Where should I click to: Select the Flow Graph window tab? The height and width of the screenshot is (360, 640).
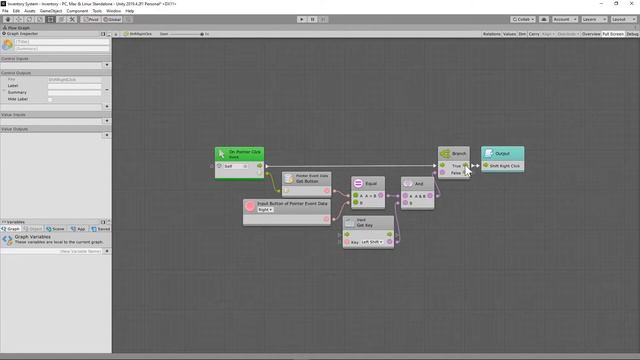pos(17,28)
